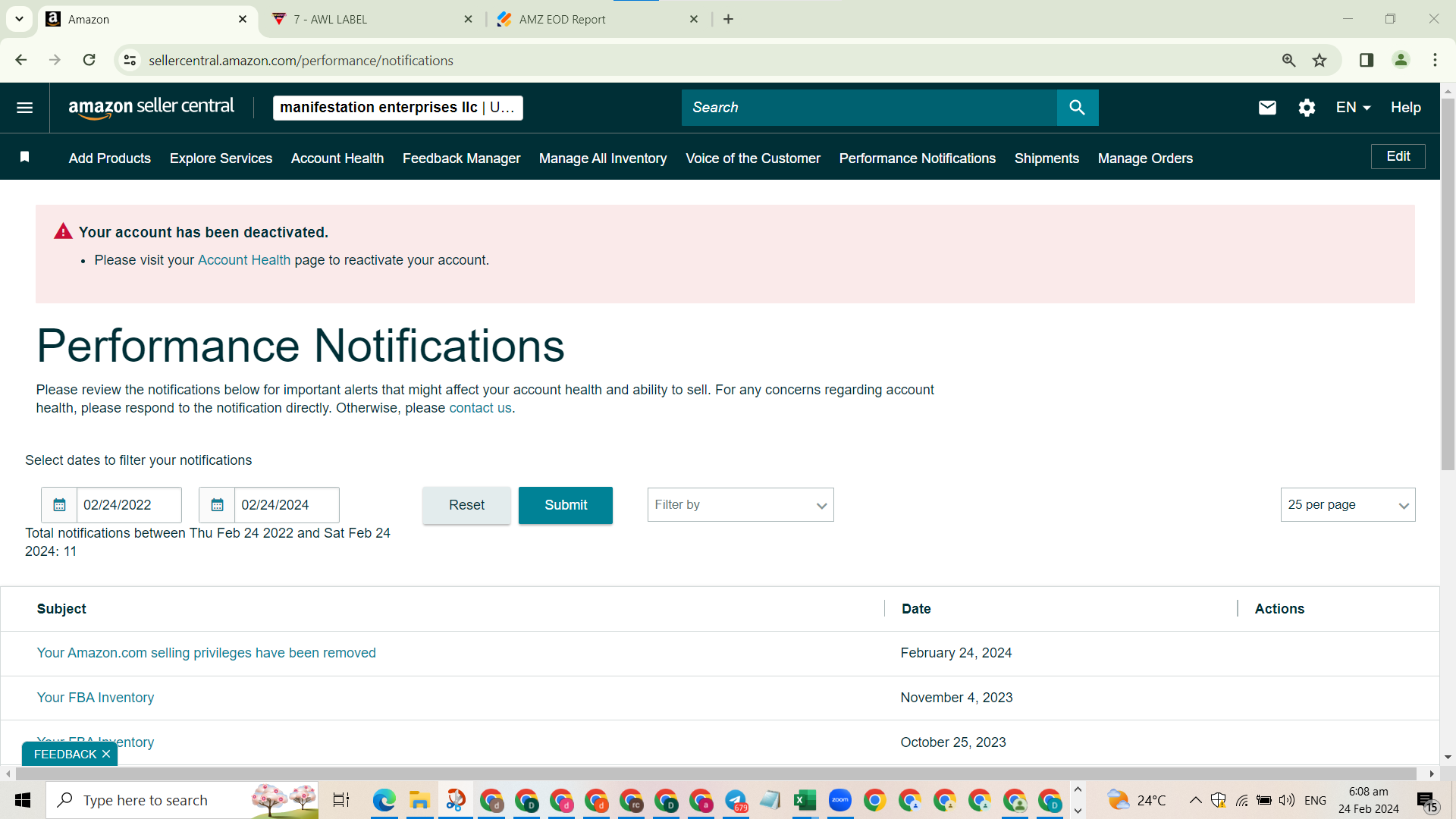Open 'selling privileges have been removed' notification
1456x819 pixels.
(206, 653)
